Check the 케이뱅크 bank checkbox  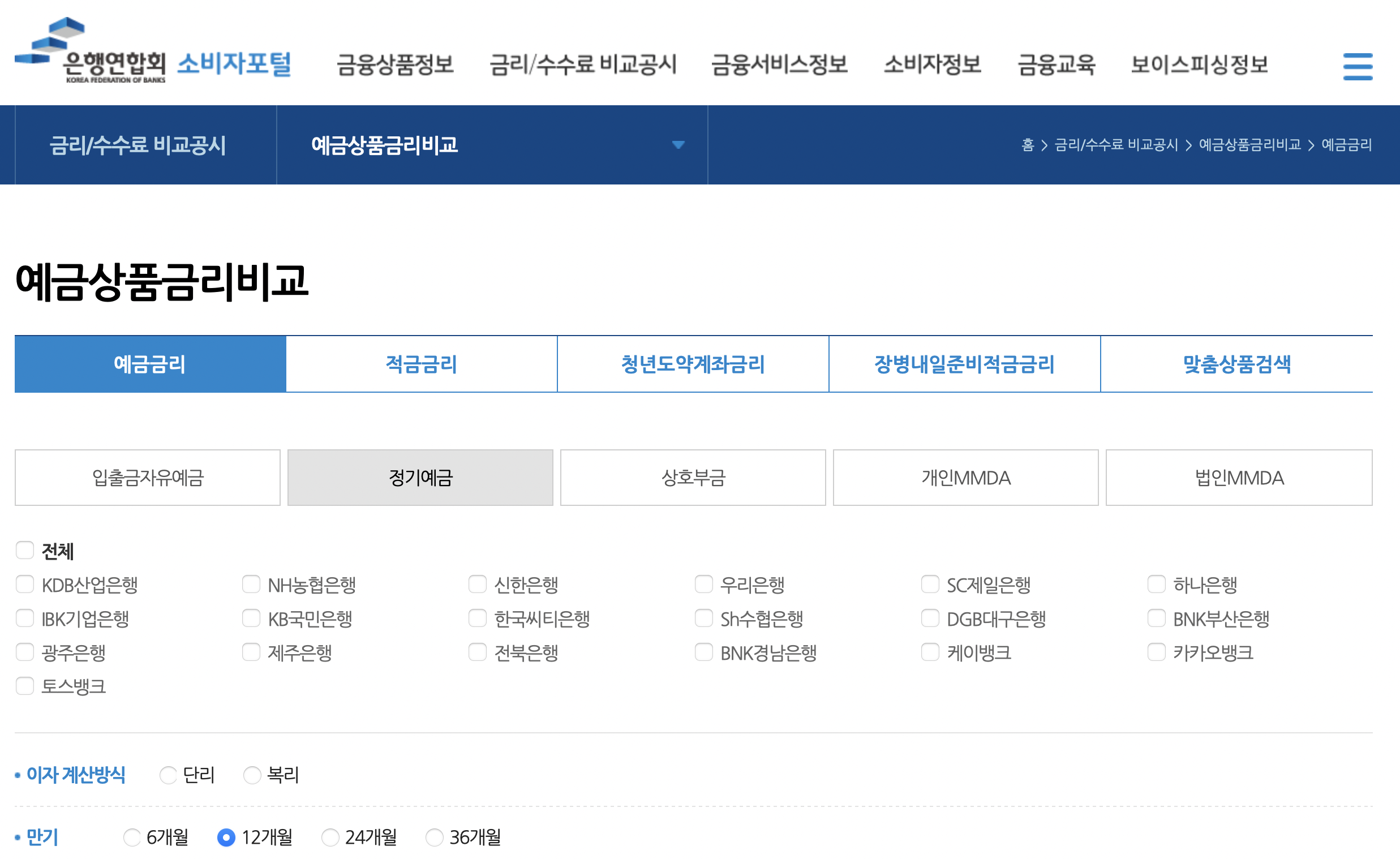pyautogui.click(x=930, y=652)
